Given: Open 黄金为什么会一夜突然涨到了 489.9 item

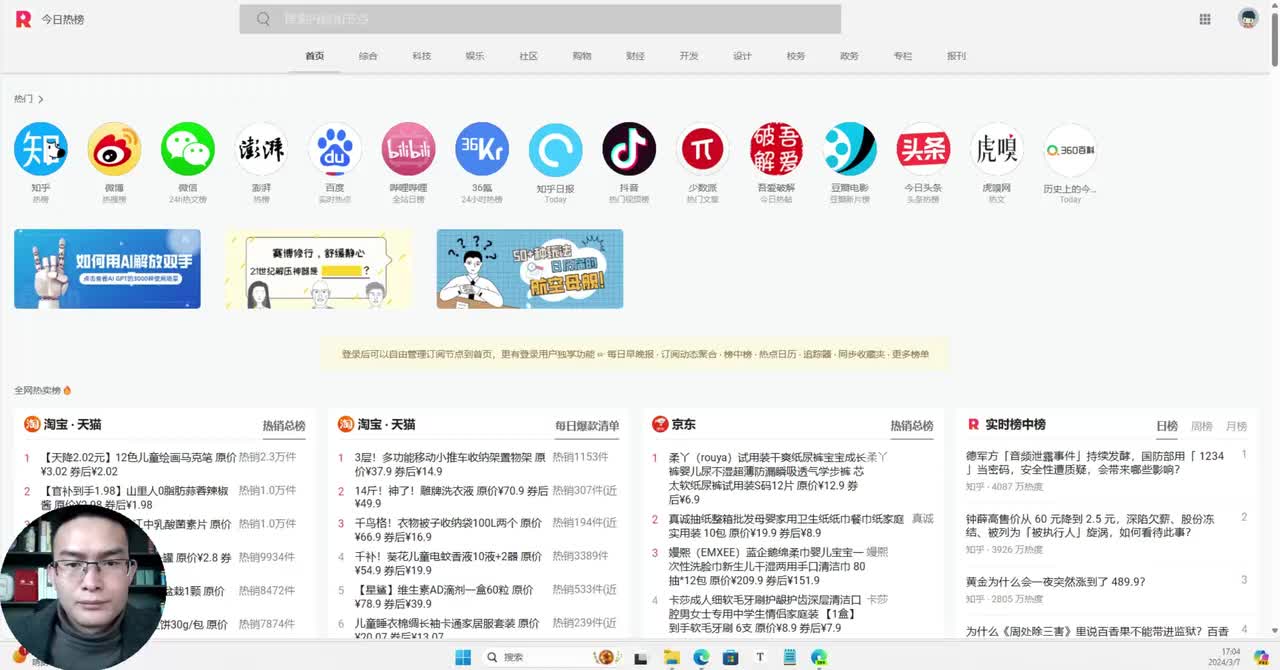Looking at the screenshot, I should 1055,581.
